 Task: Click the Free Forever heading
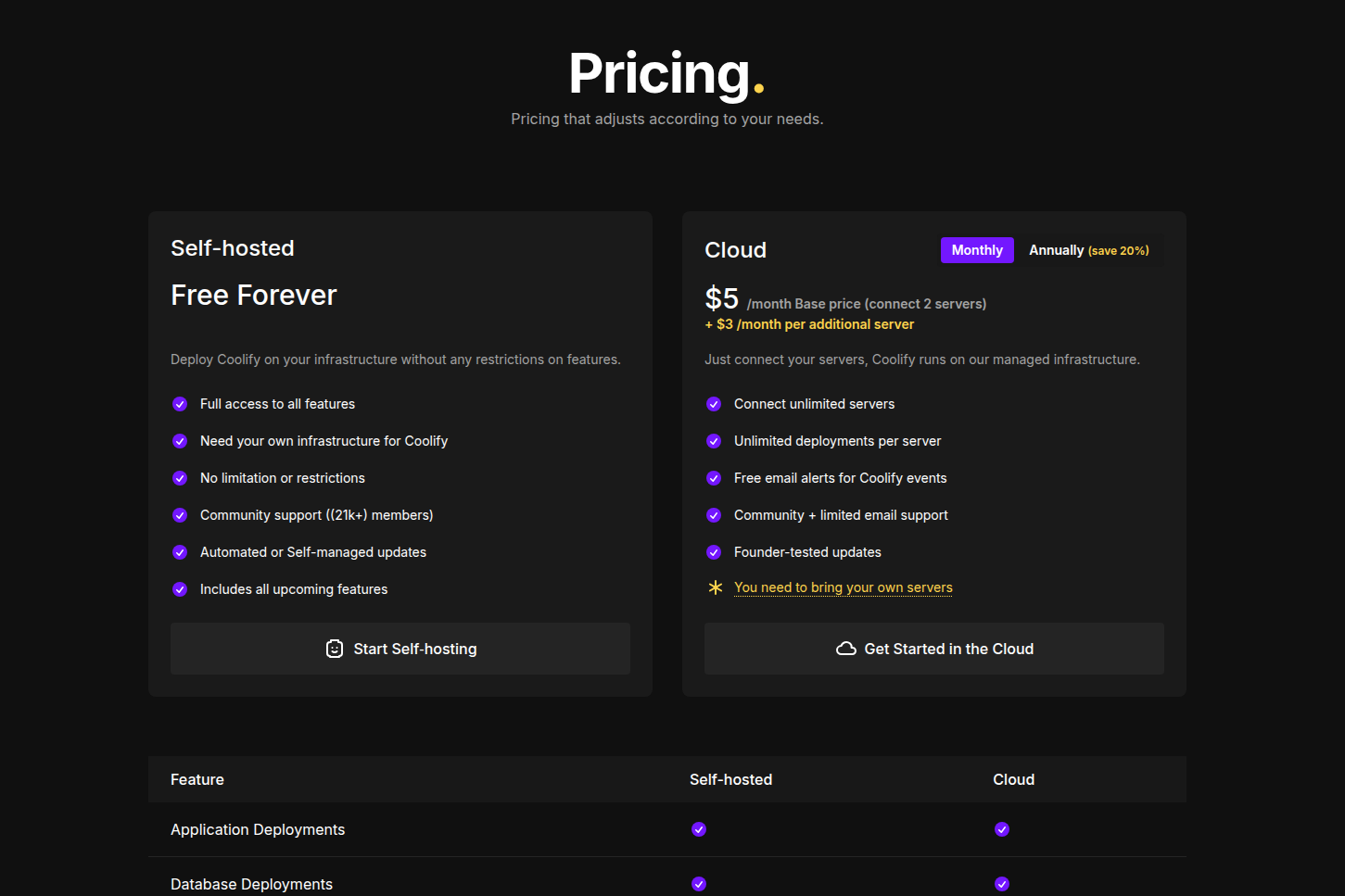point(254,295)
